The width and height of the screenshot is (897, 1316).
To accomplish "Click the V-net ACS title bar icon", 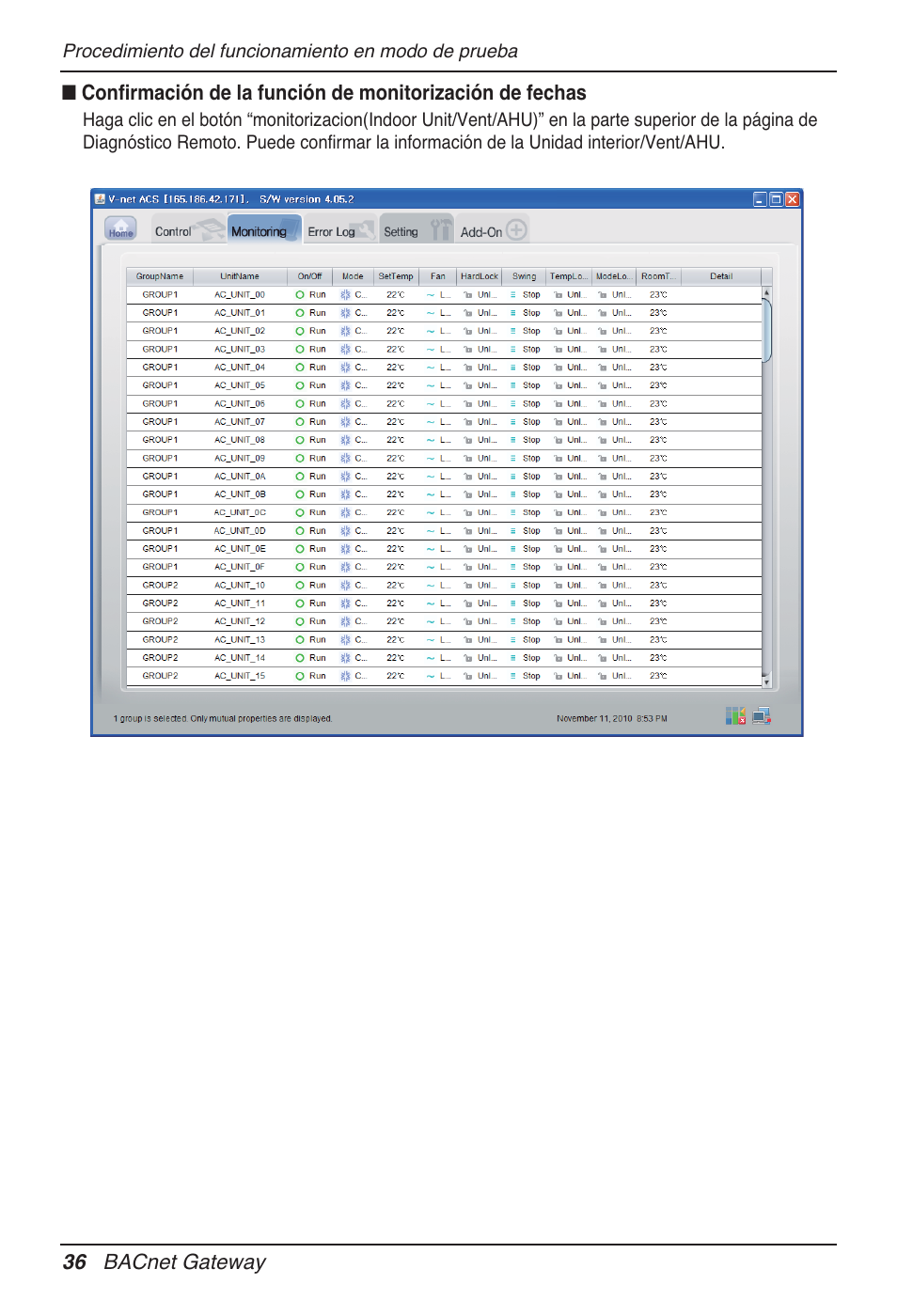I will (100, 199).
